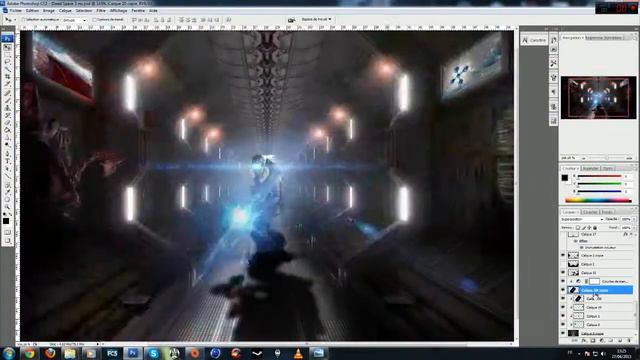Open the Calque menu
This screenshot has height=360, width=640.
click(x=65, y=11)
